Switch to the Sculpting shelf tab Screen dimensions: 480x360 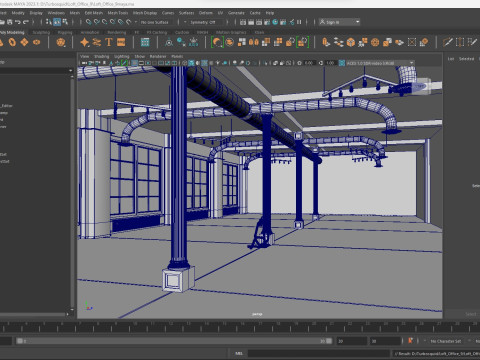(41, 32)
